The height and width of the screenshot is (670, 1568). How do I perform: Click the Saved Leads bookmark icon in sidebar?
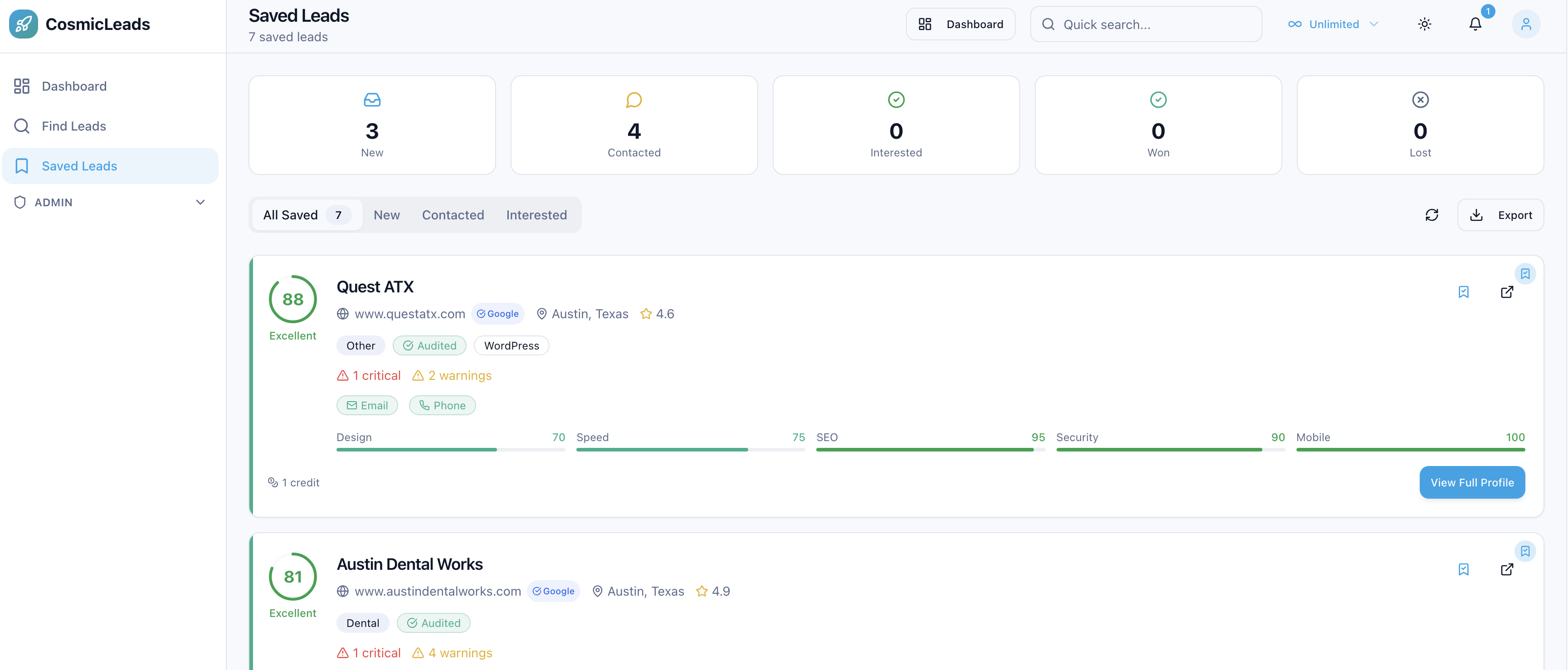[x=22, y=165]
